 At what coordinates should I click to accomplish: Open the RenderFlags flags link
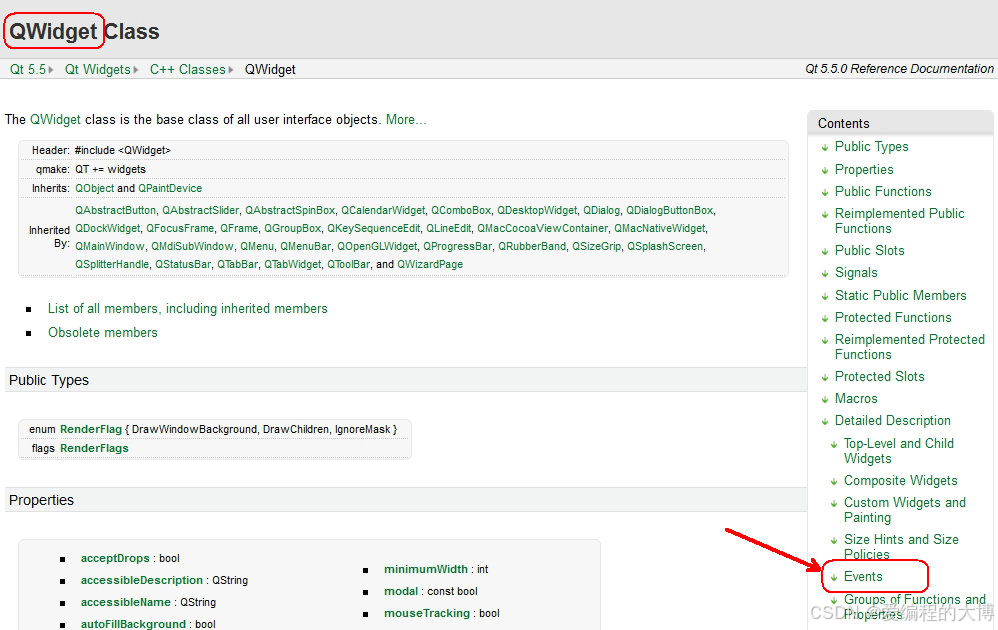click(94, 449)
